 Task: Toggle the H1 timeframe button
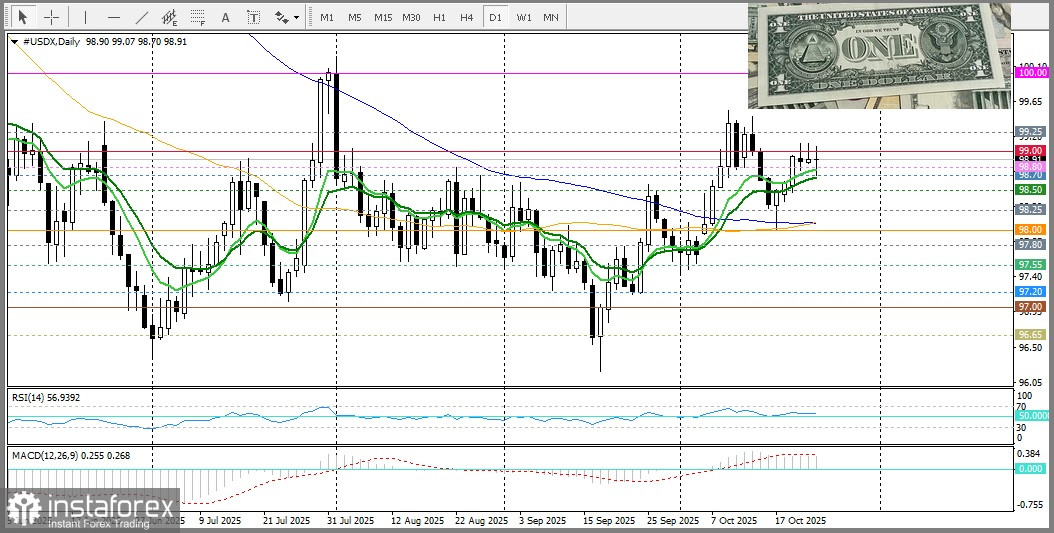pyautogui.click(x=439, y=17)
